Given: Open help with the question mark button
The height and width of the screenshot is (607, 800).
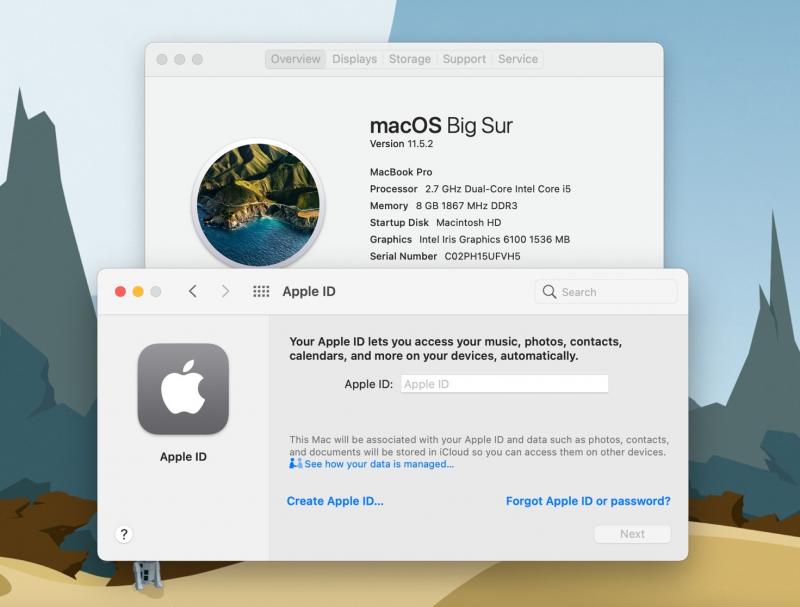Looking at the screenshot, I should point(124,534).
